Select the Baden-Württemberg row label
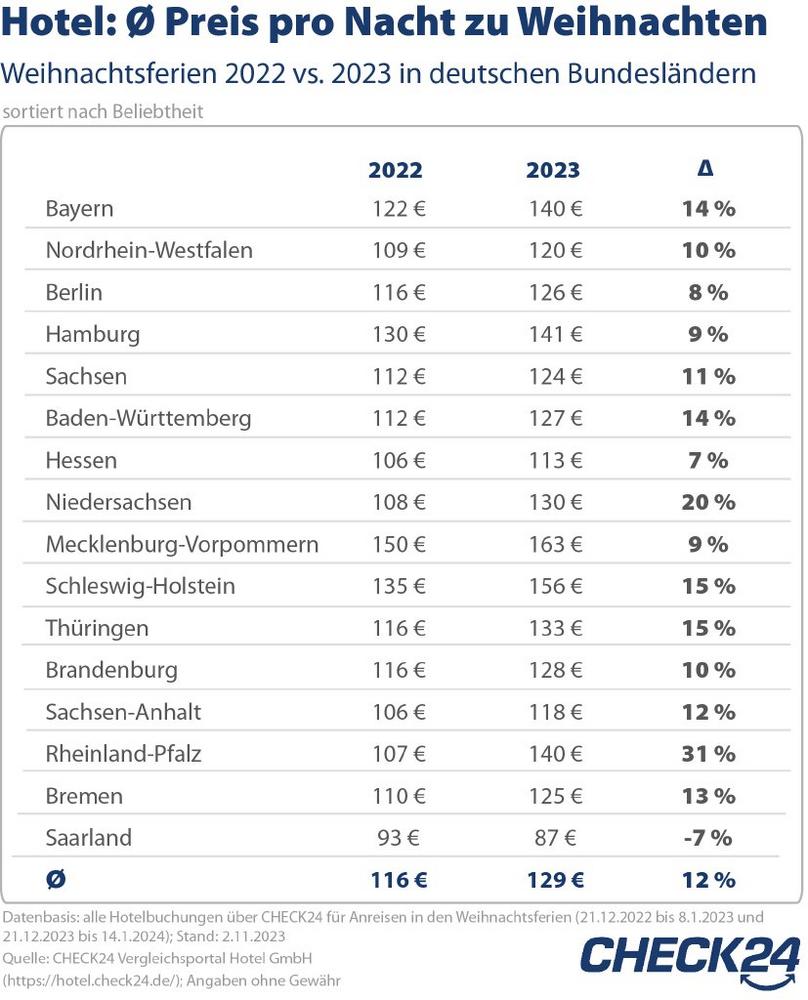 (148, 418)
